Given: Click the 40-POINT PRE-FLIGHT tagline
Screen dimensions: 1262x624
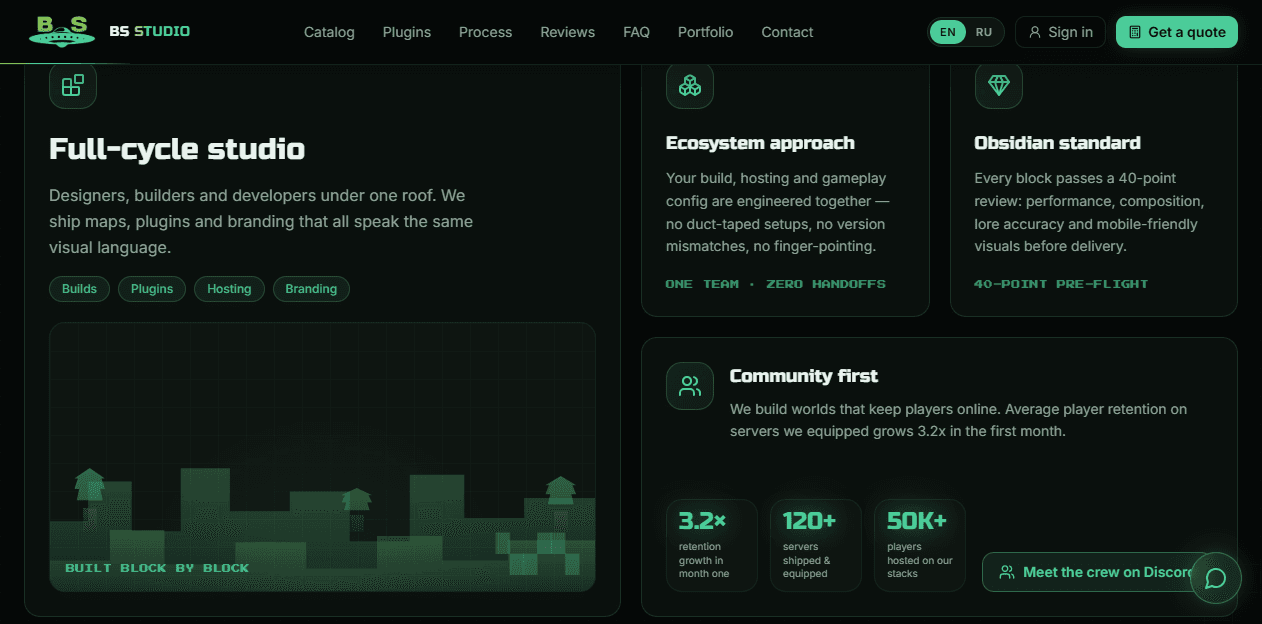Looking at the screenshot, I should click(1061, 284).
